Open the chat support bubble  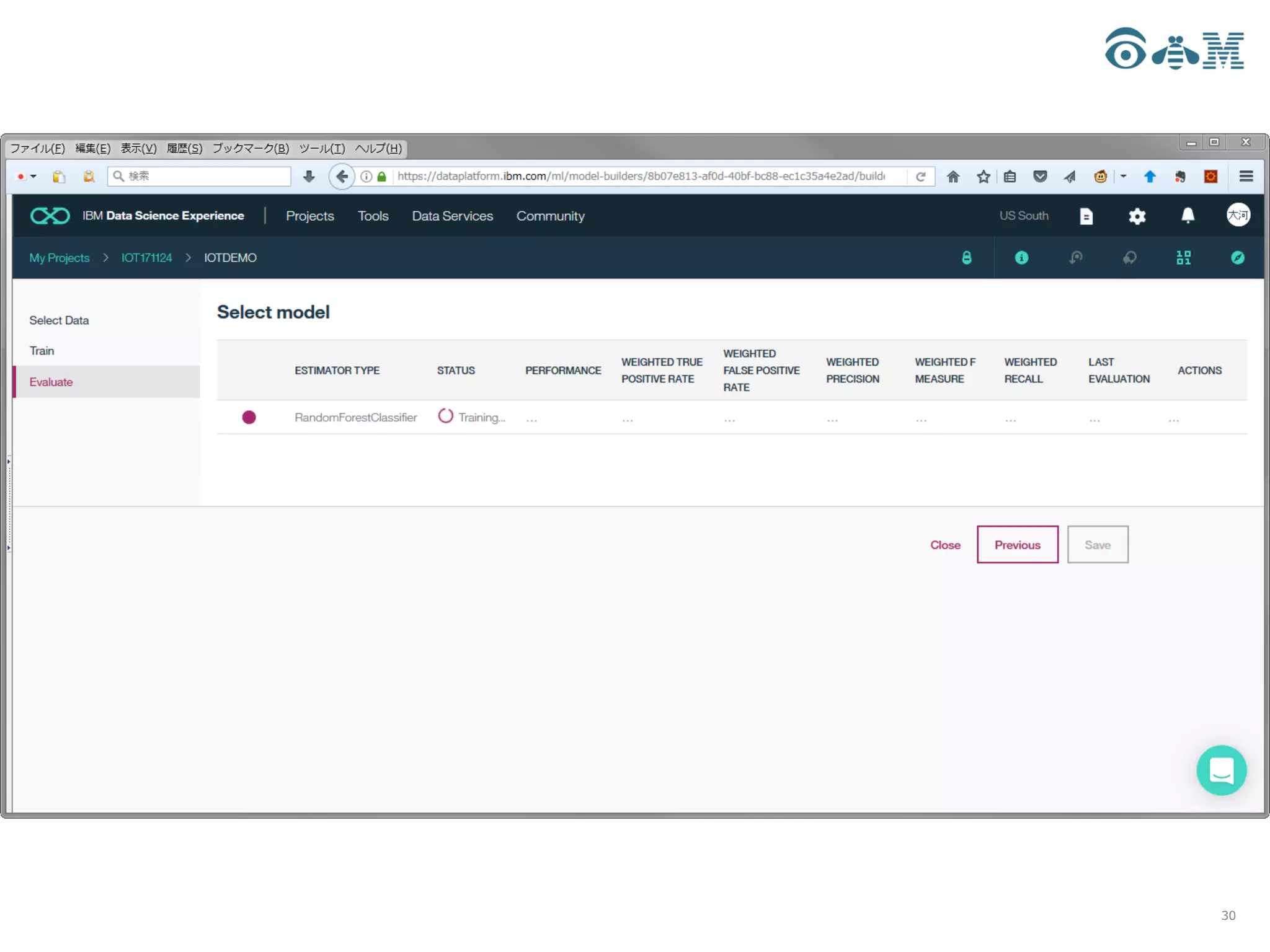point(1221,770)
